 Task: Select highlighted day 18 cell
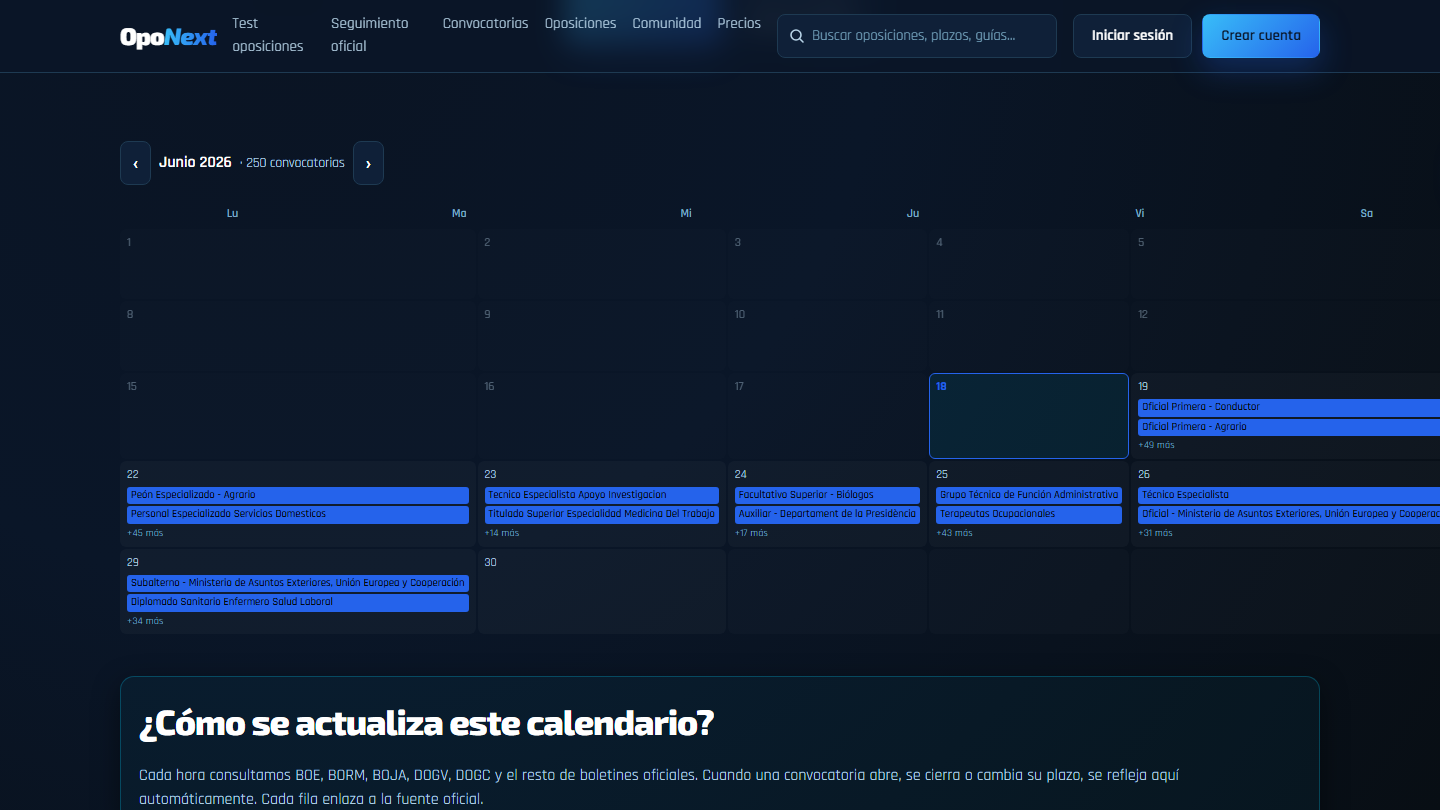point(1029,416)
